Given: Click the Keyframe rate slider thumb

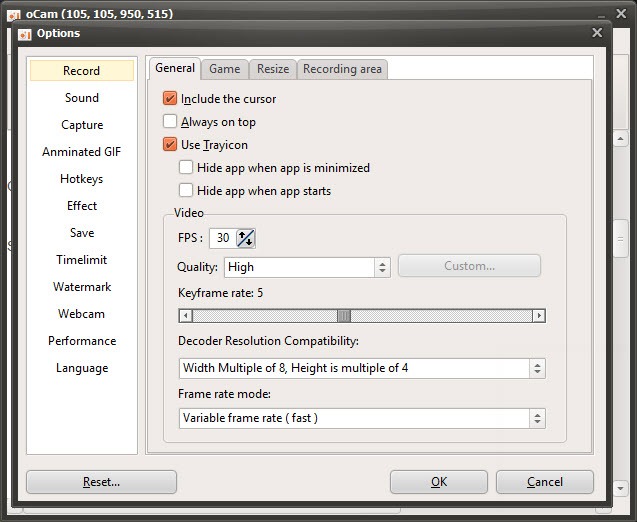Looking at the screenshot, I should [344, 316].
